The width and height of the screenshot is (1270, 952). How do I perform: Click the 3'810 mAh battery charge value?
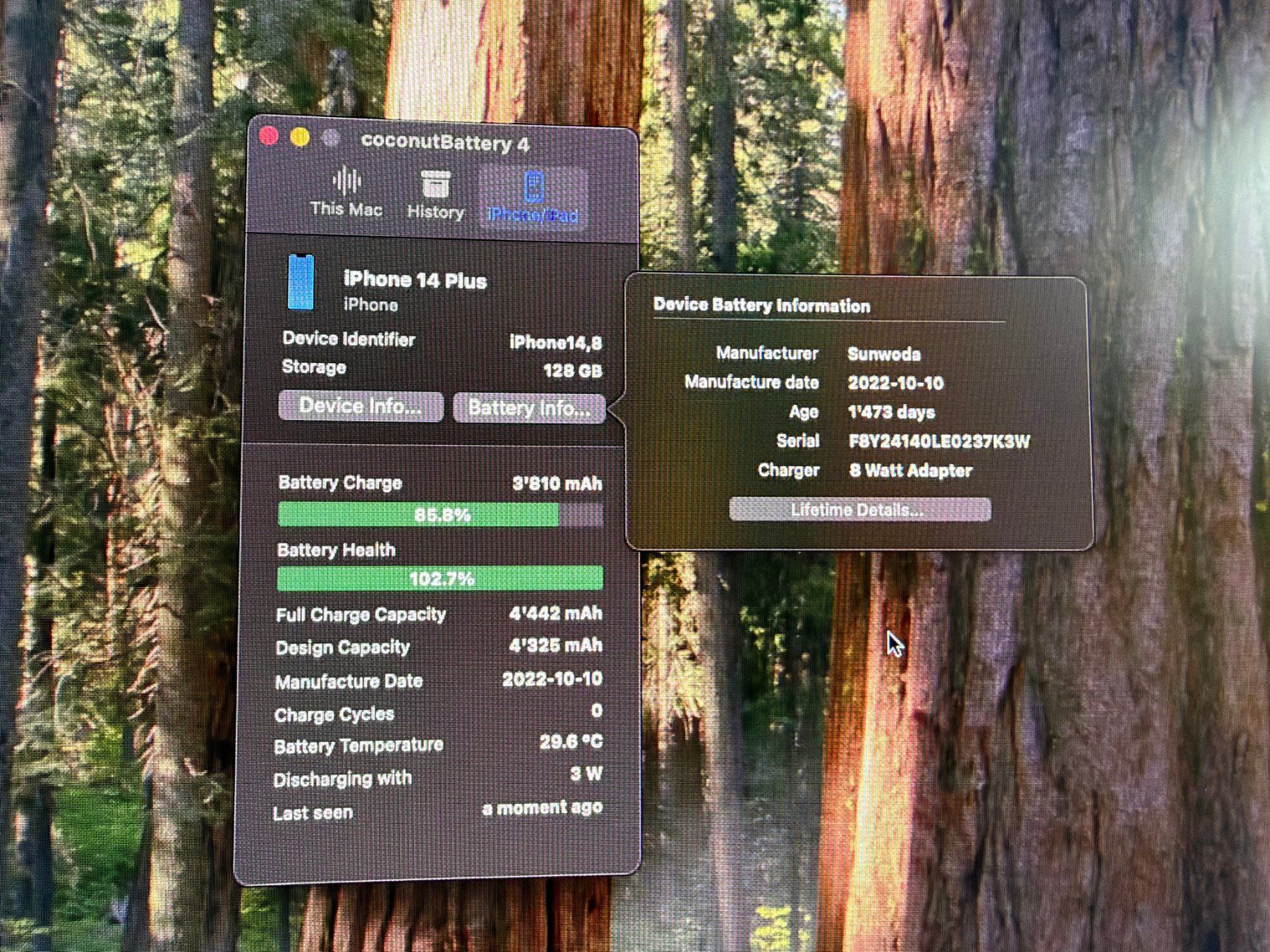(557, 483)
